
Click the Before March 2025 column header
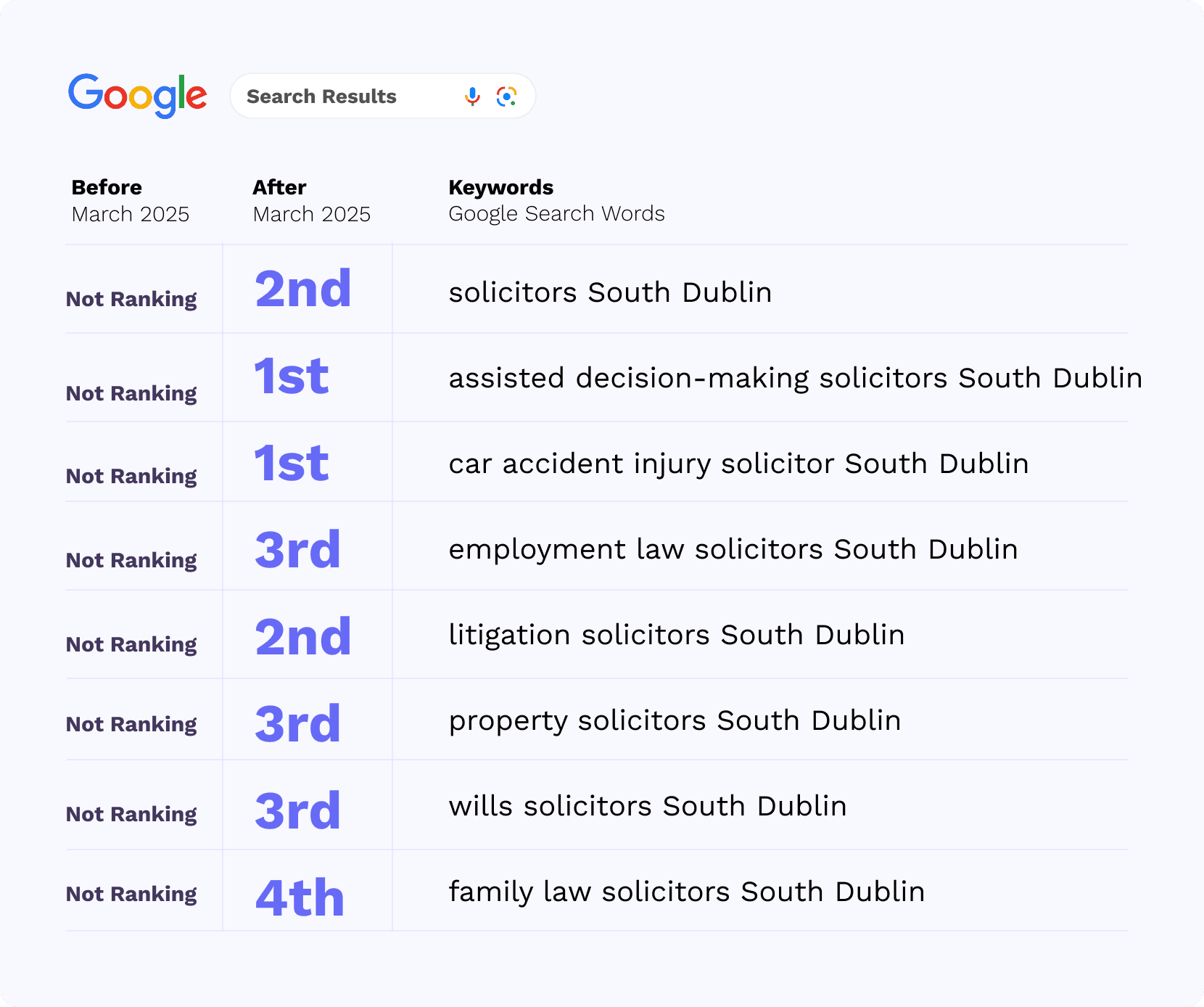point(130,201)
